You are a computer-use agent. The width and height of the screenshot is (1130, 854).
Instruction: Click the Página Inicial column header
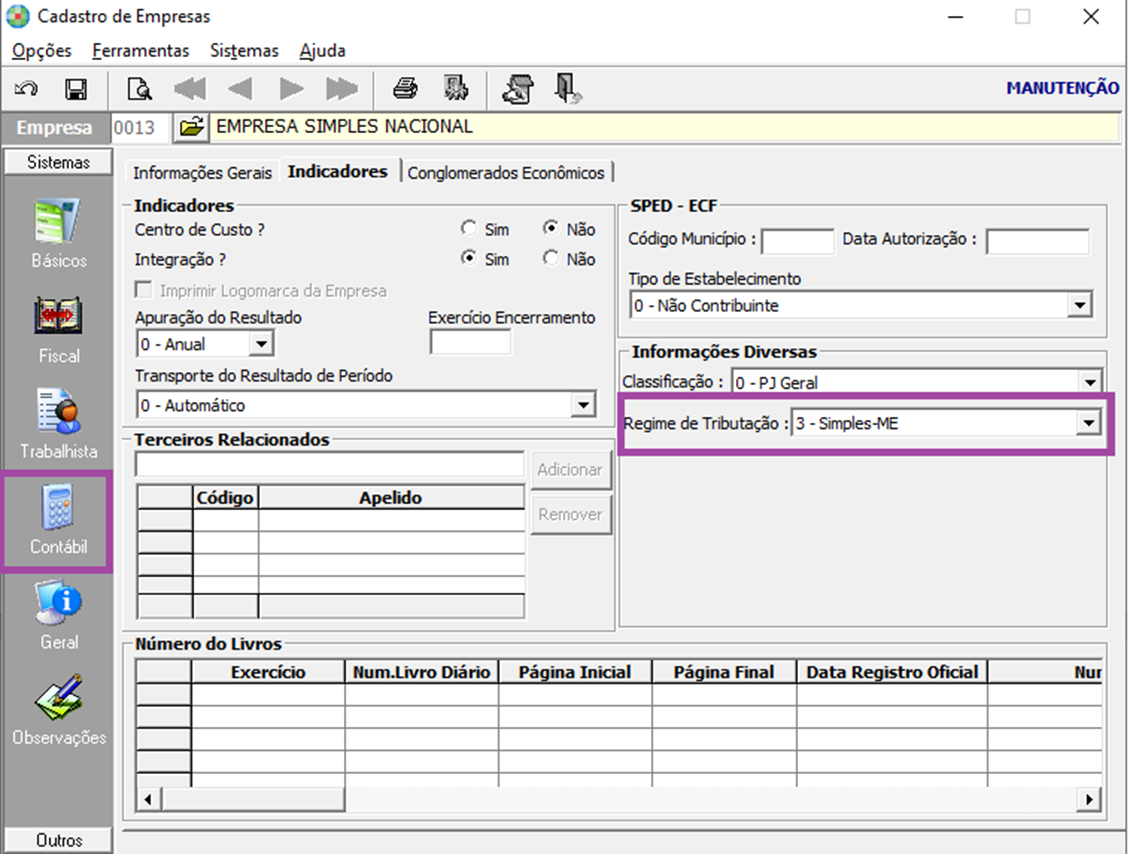[x=575, y=672]
